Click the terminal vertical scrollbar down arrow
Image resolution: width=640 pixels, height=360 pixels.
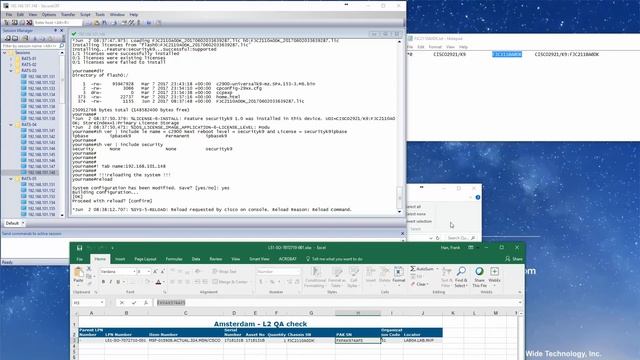399,211
